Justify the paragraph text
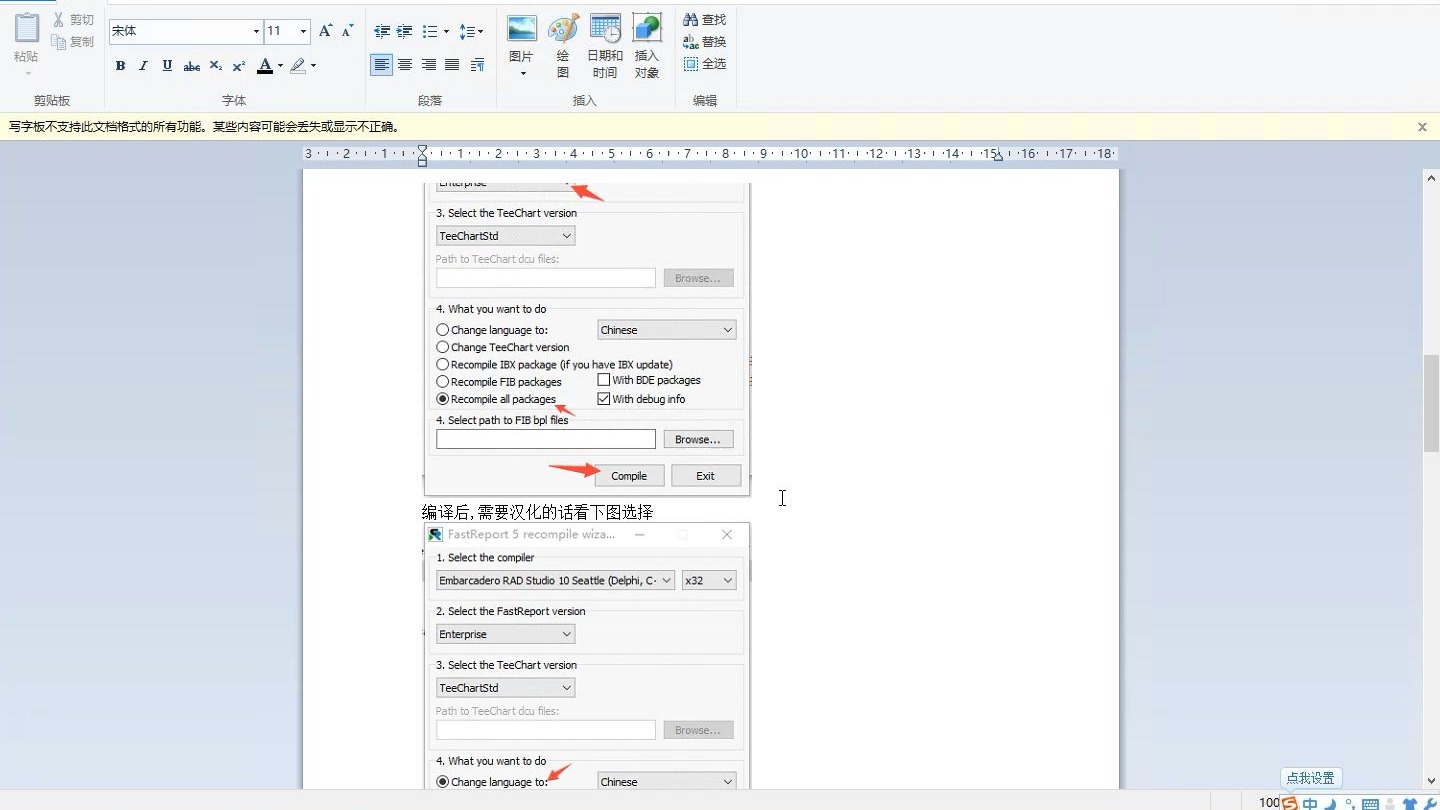 (452, 65)
